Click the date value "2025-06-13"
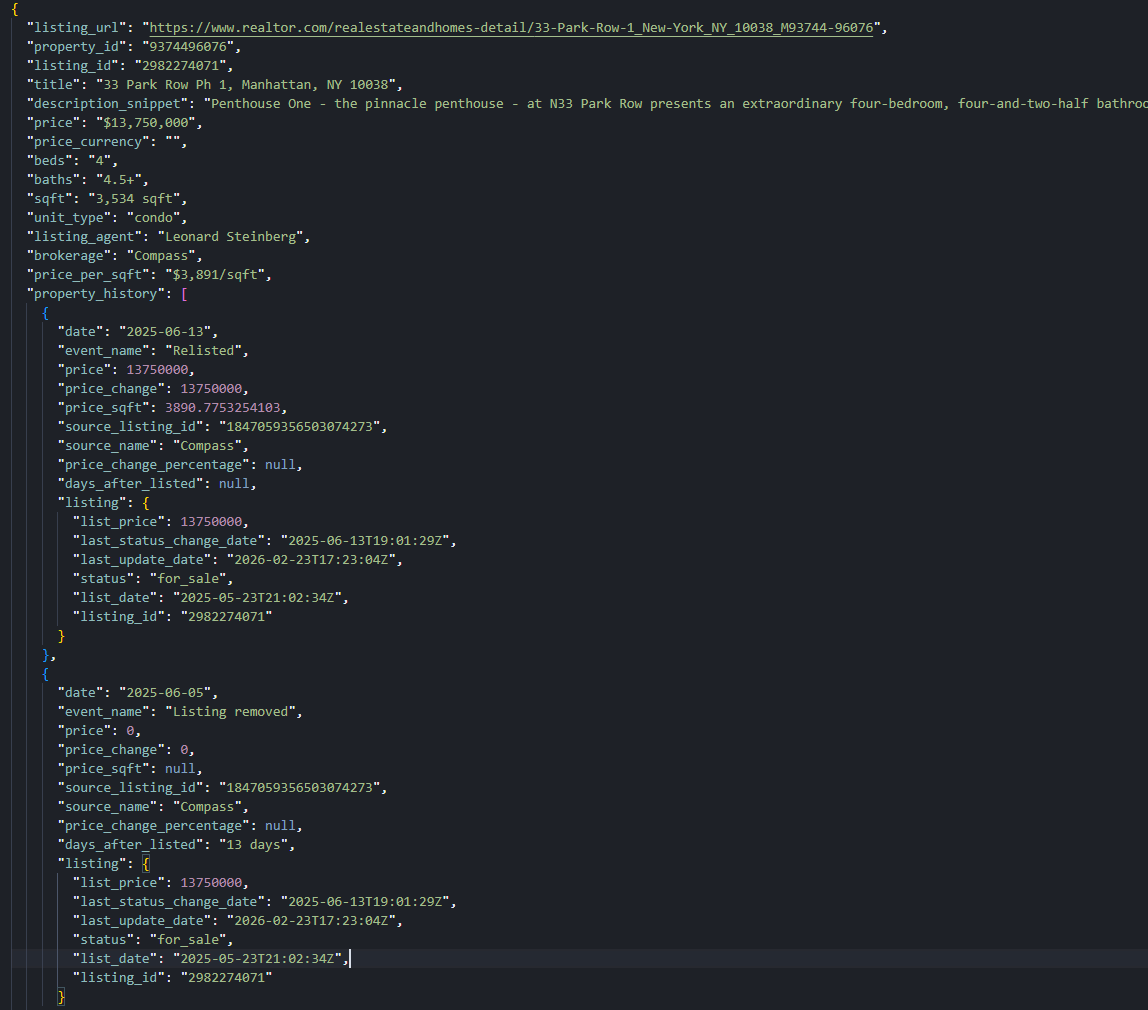The height and width of the screenshot is (1010, 1148). coord(165,332)
